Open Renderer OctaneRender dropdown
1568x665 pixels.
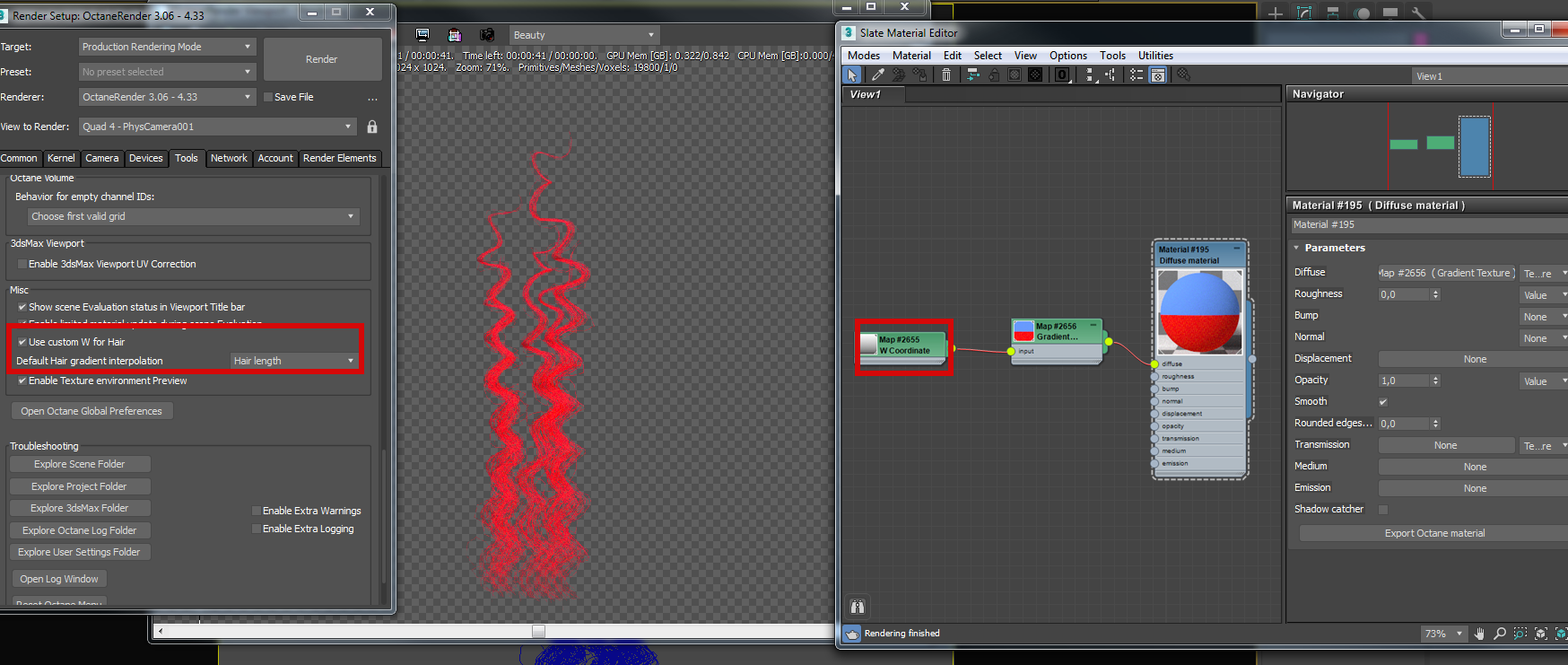pyautogui.click(x=168, y=97)
